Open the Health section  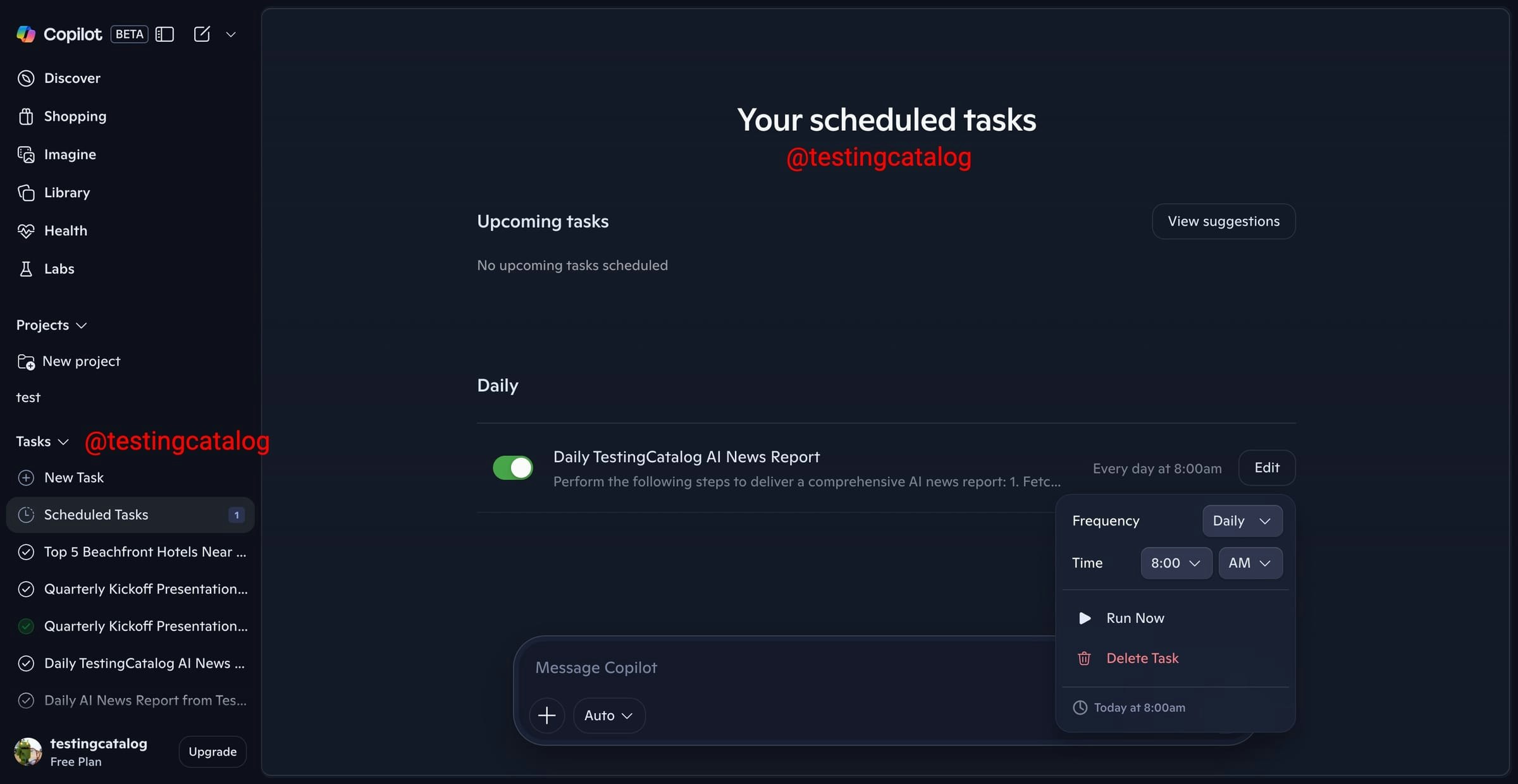point(66,230)
